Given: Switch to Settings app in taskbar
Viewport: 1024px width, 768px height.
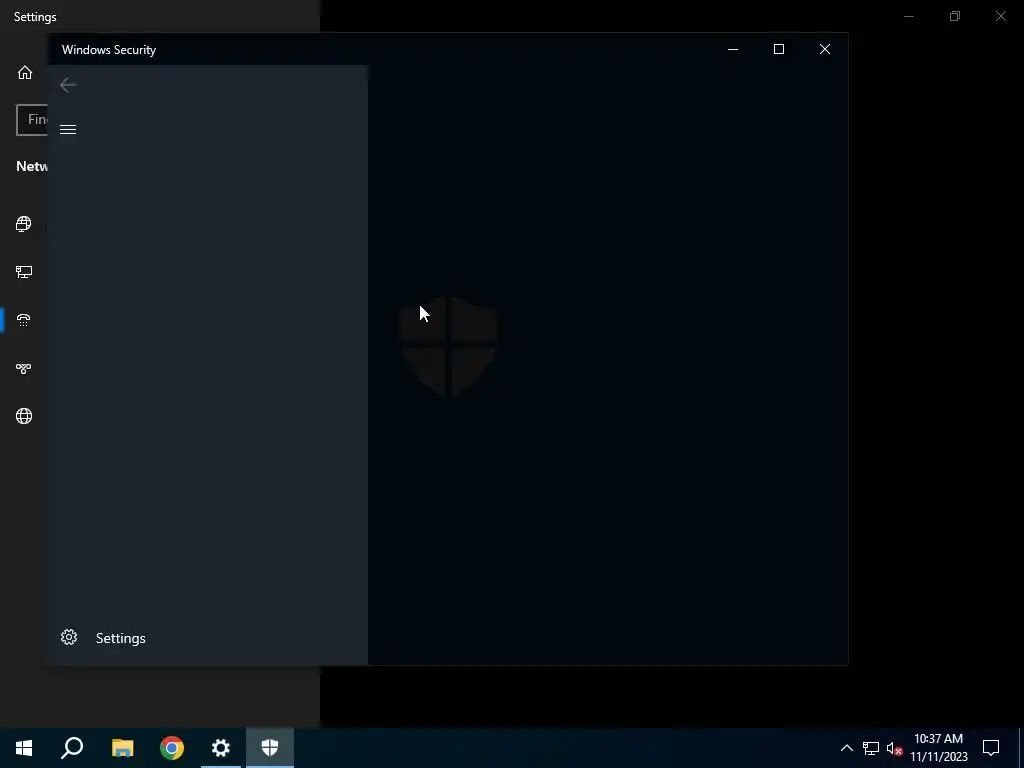Looking at the screenshot, I should pyautogui.click(x=221, y=748).
